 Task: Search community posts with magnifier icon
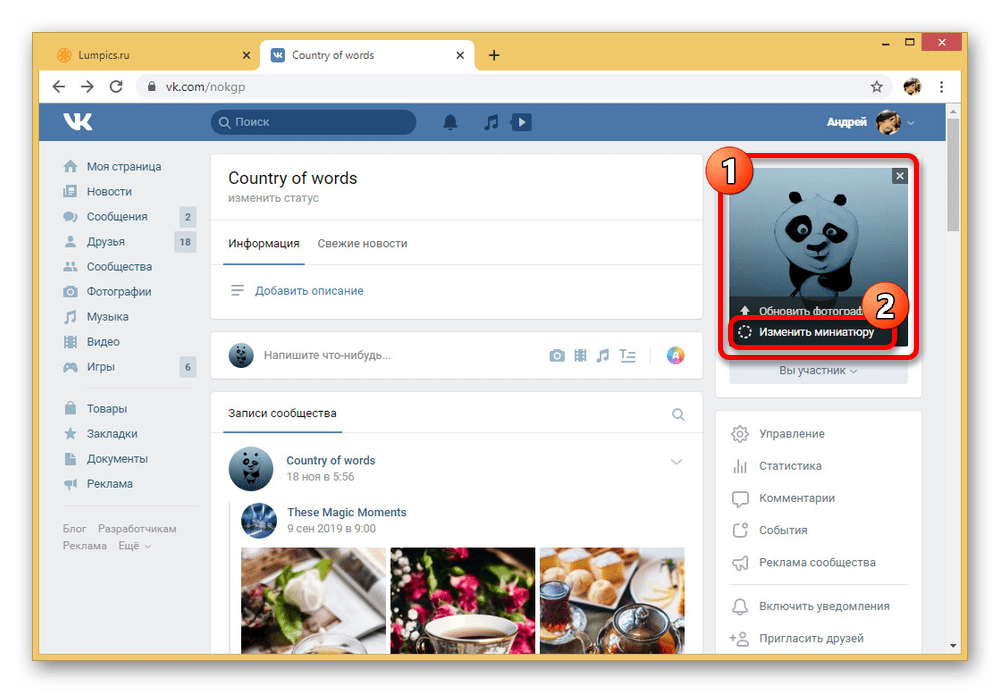point(678,414)
